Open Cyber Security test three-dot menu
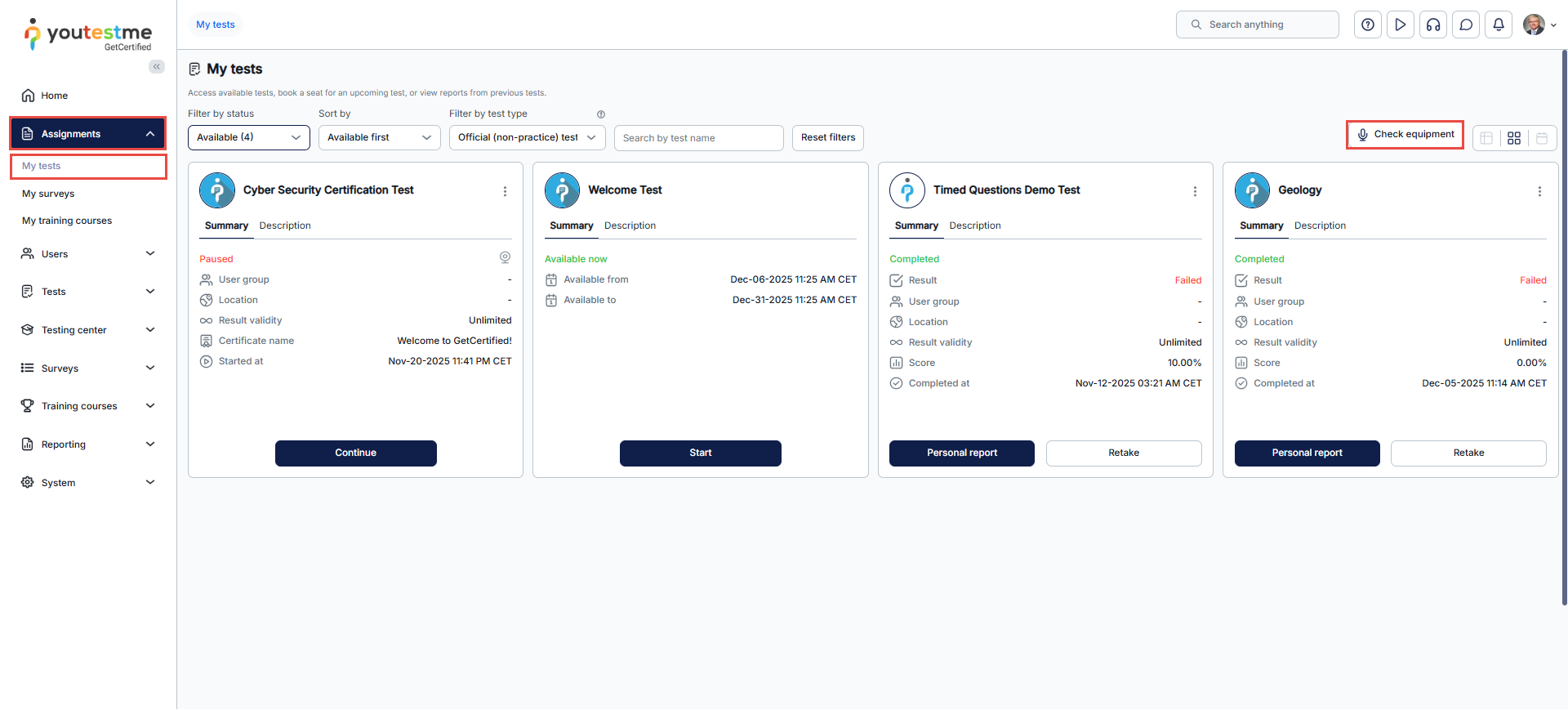The image size is (1568, 710). pos(505,191)
